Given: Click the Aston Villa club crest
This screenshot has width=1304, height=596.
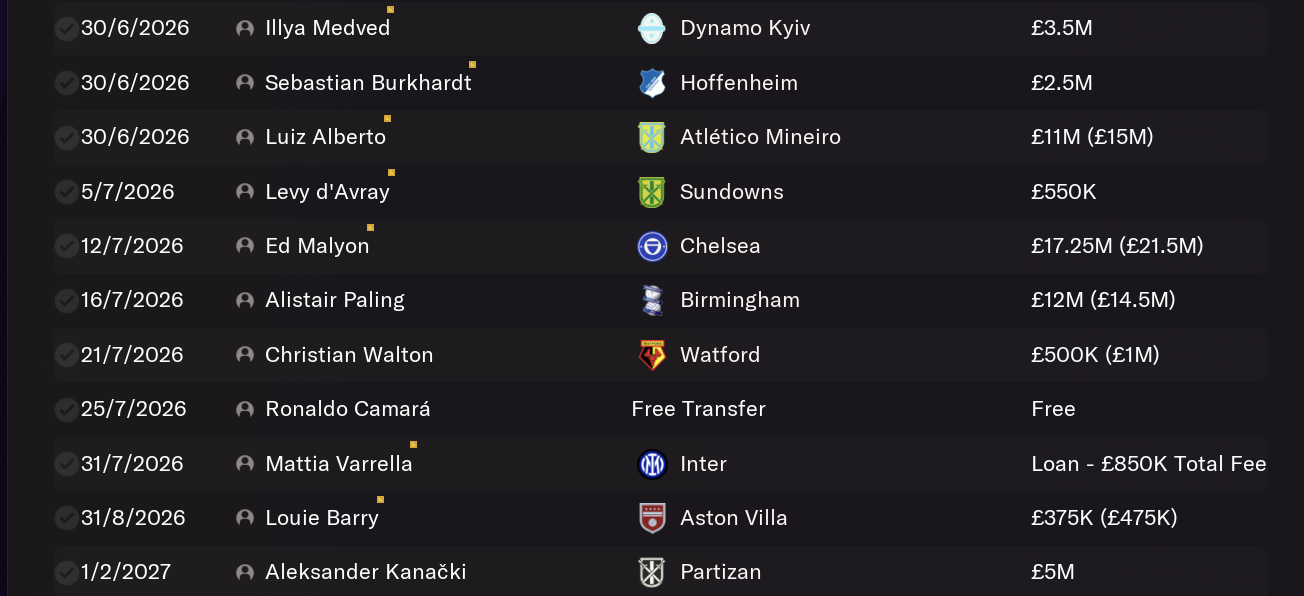Looking at the screenshot, I should pos(652,518).
